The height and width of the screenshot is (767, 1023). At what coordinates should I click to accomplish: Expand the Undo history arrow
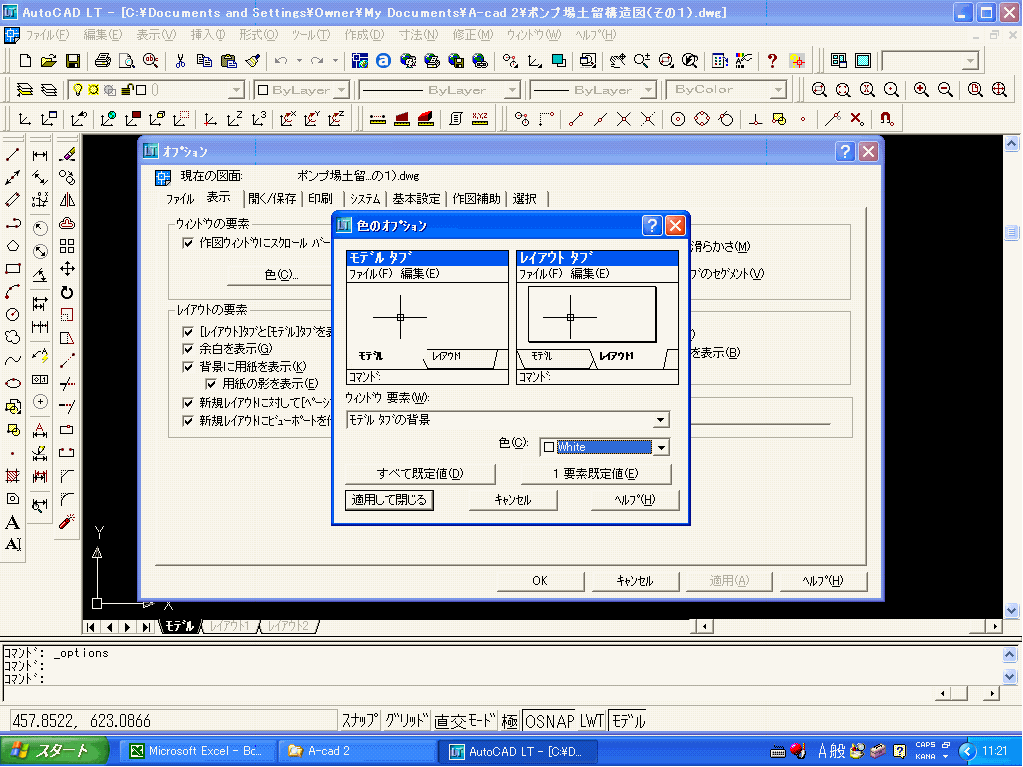(299, 61)
